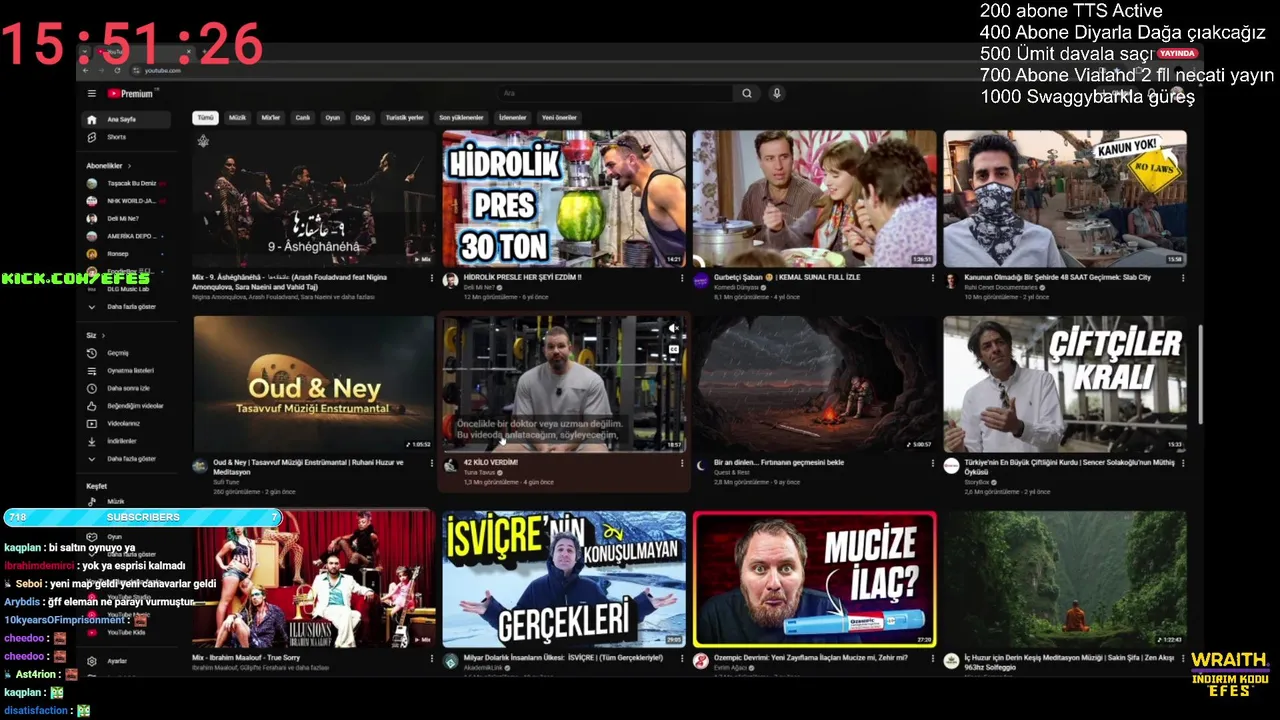Screen dimensions: 1280x720
Task: Open NHK WORLD-JAPAN subscription
Action: coord(125,201)
